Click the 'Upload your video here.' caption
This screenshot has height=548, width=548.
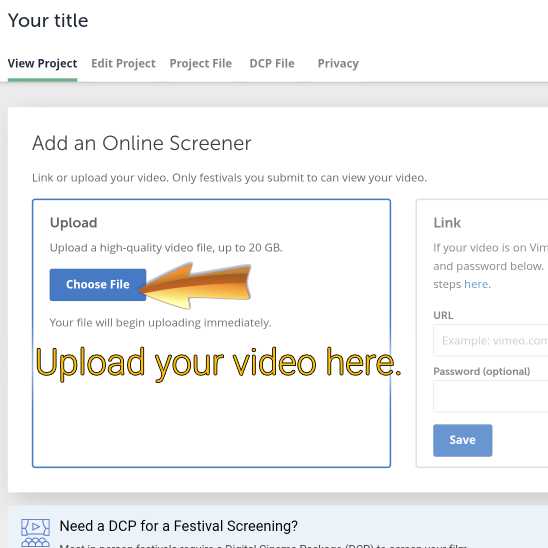(x=218, y=363)
